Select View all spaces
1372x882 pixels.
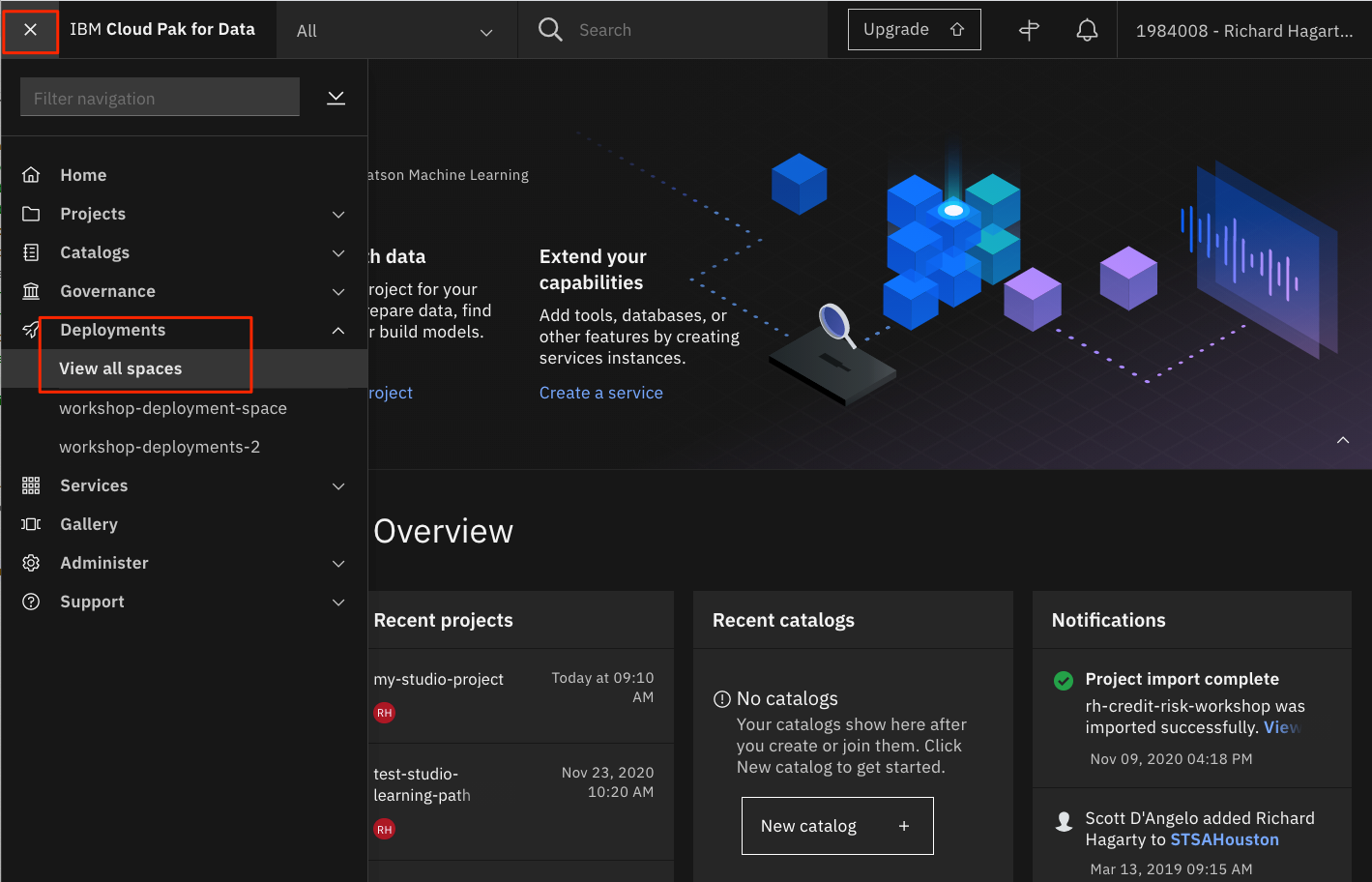[x=184, y=368]
